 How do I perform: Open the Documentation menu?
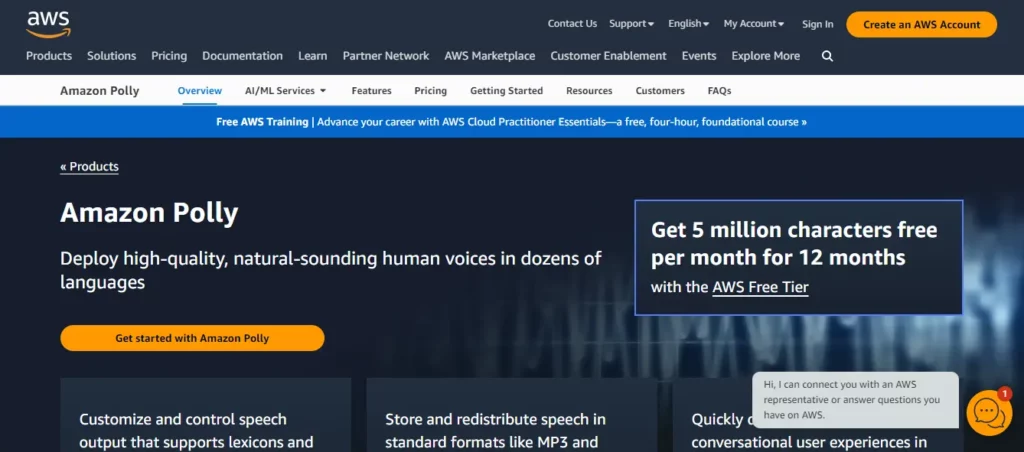pyautogui.click(x=242, y=56)
